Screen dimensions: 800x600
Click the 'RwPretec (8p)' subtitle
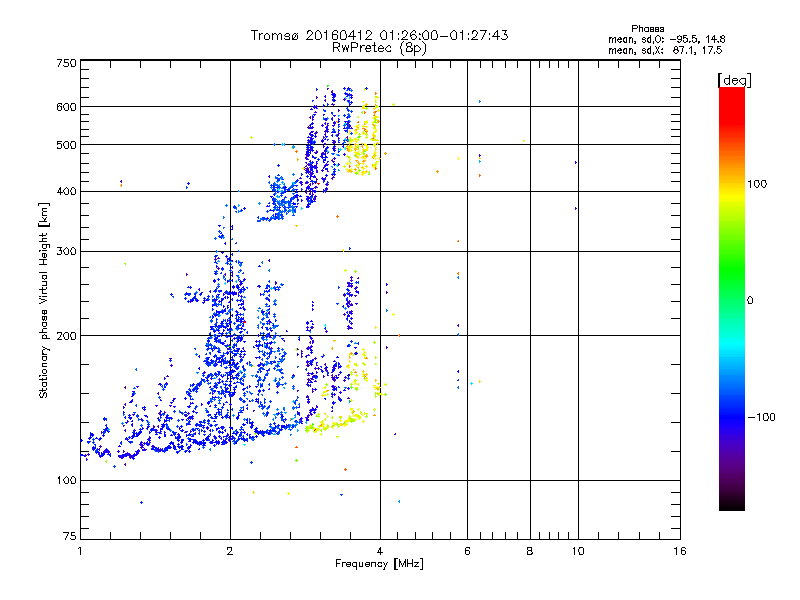point(379,48)
